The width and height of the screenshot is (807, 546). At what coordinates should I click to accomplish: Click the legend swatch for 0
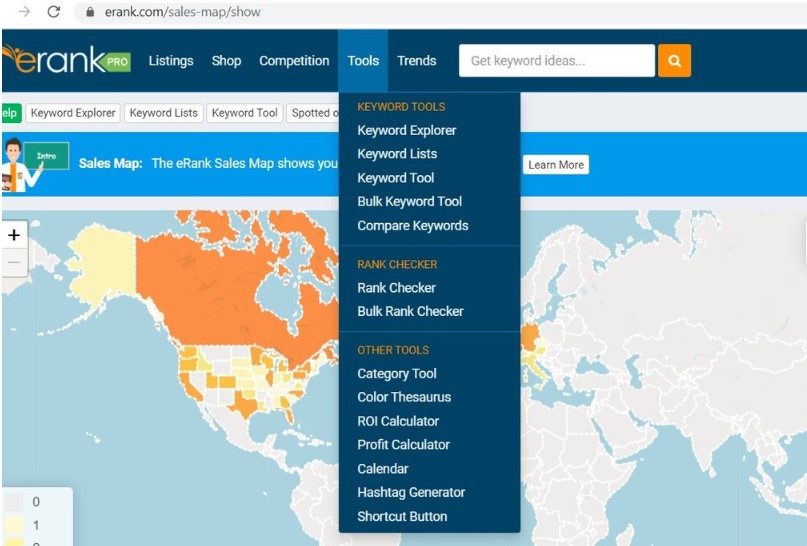pyautogui.click(x=14, y=502)
